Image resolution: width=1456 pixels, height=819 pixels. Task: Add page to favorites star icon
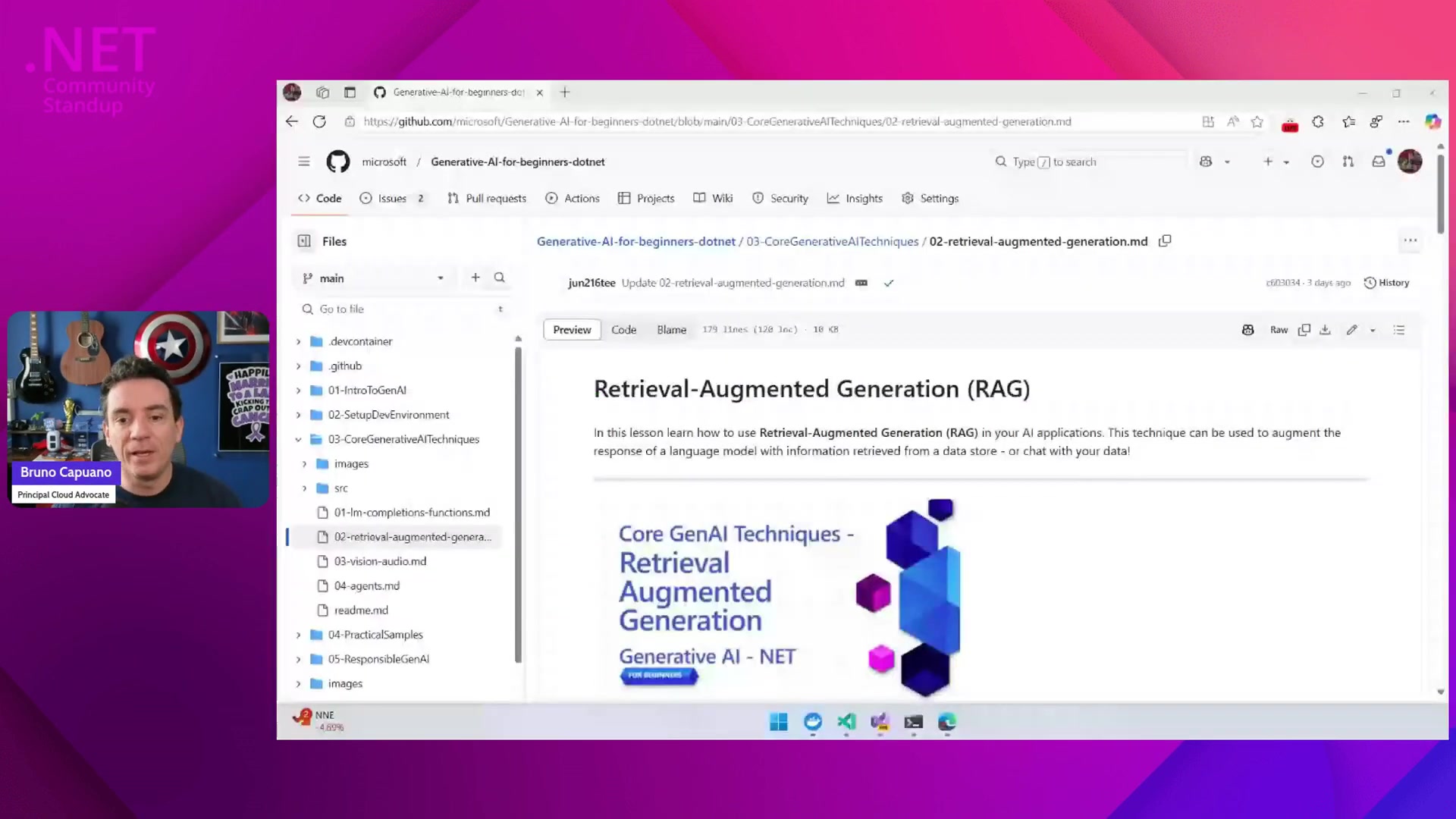pyautogui.click(x=1257, y=121)
